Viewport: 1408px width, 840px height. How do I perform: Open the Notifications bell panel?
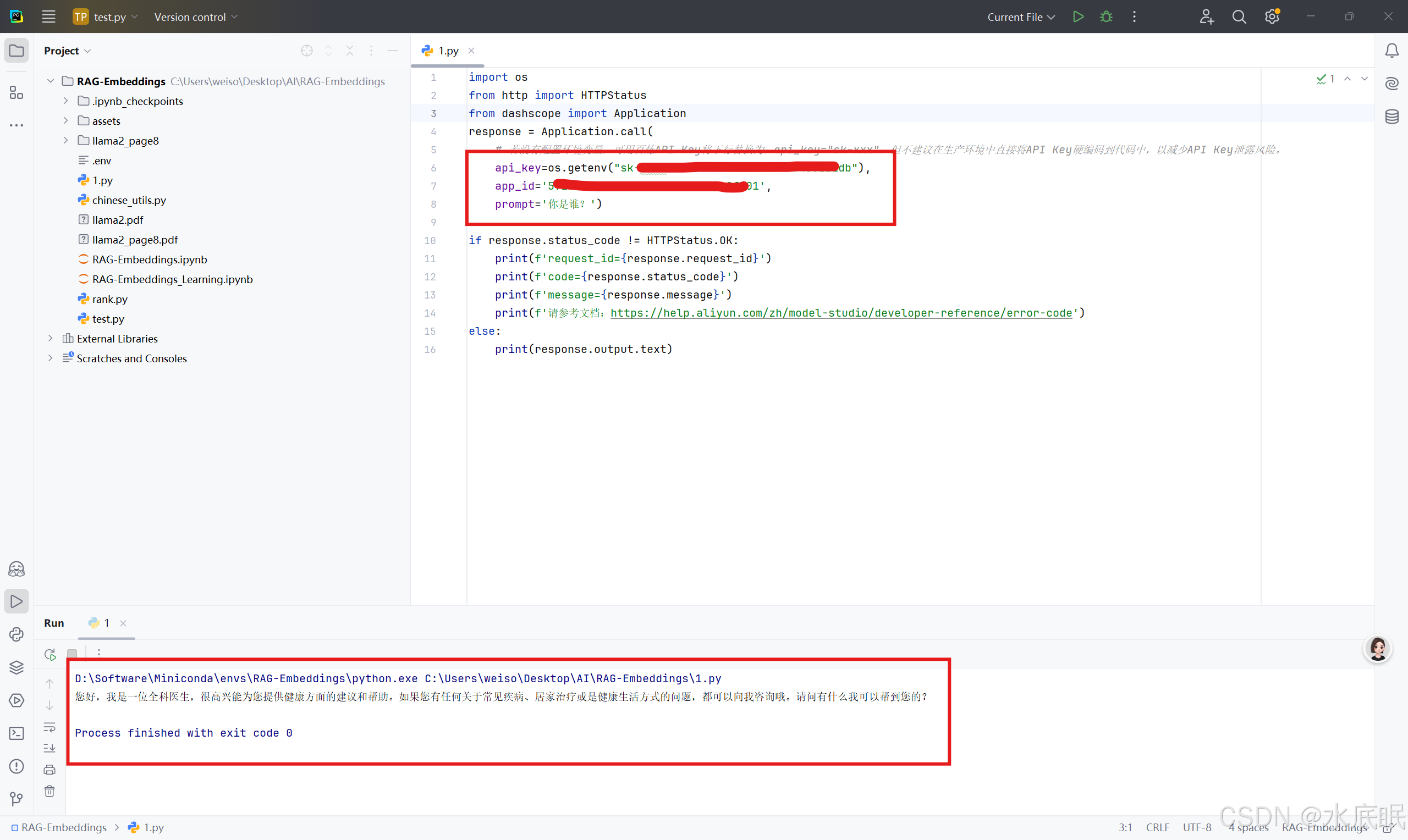tap(1391, 51)
